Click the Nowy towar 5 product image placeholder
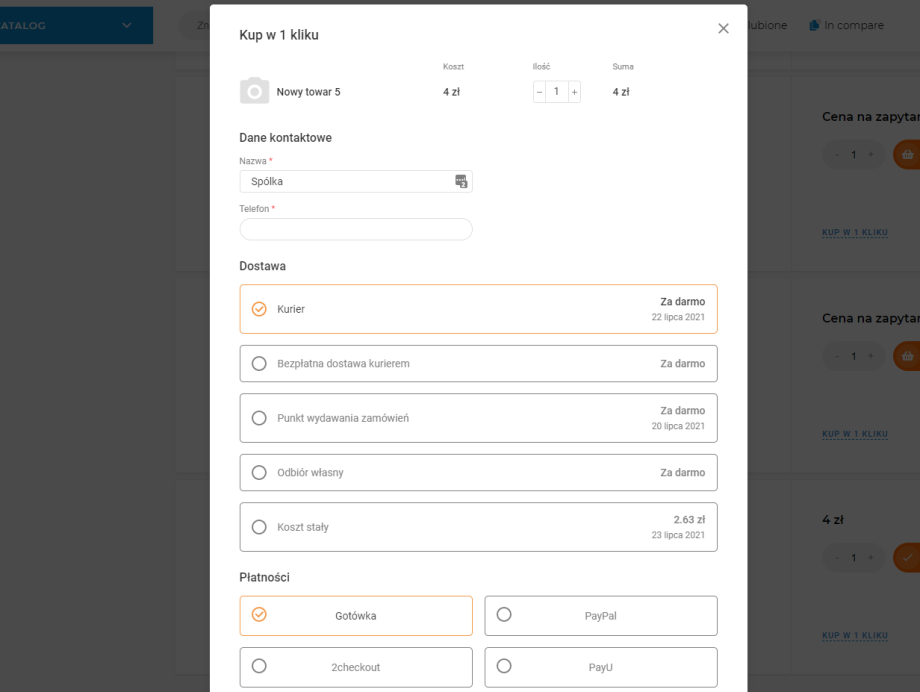920x692 pixels. pos(254,91)
